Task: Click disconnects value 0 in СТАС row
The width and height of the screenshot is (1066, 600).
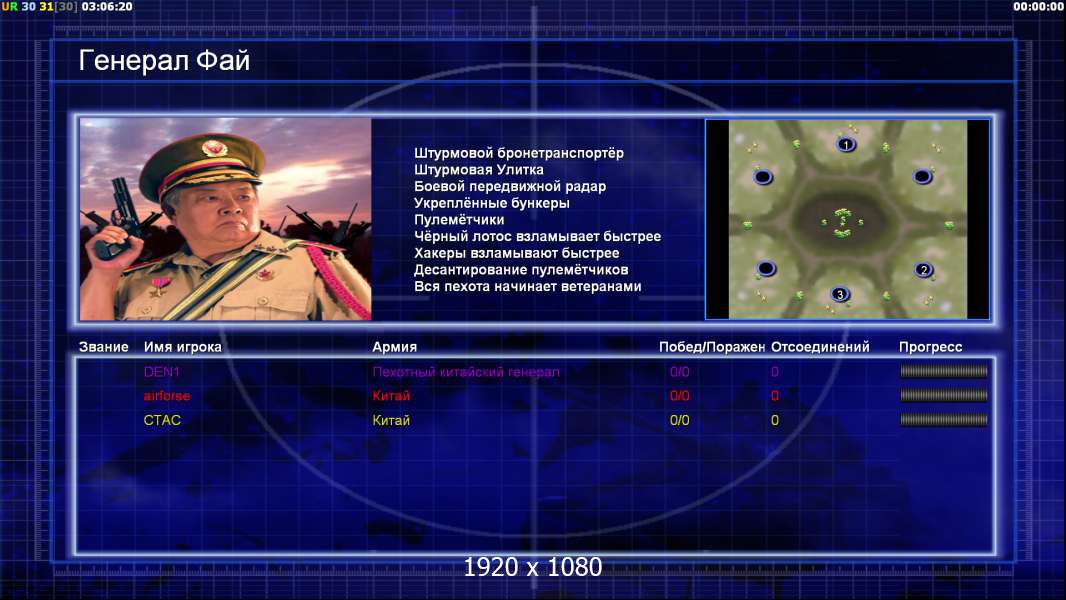Action: [x=774, y=420]
